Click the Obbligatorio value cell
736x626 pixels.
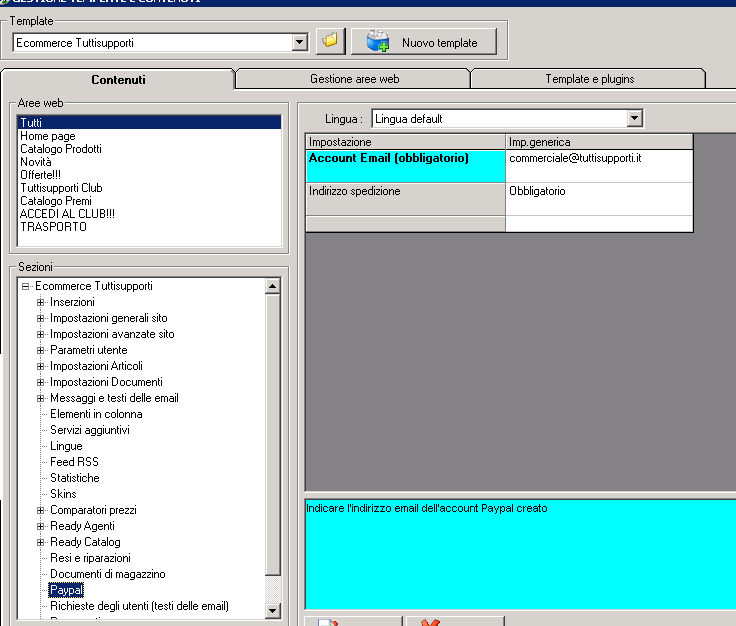coord(599,199)
